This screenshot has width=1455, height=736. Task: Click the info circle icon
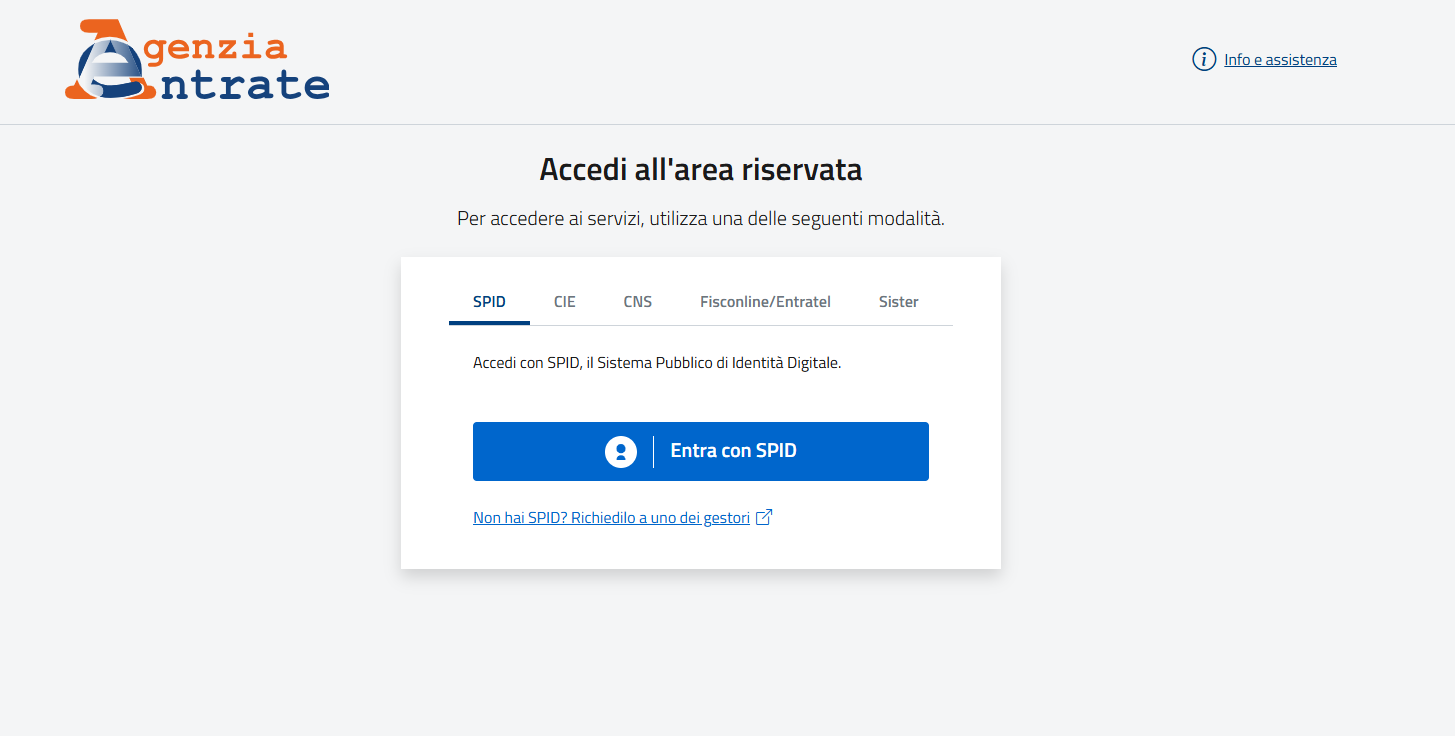(x=1204, y=59)
